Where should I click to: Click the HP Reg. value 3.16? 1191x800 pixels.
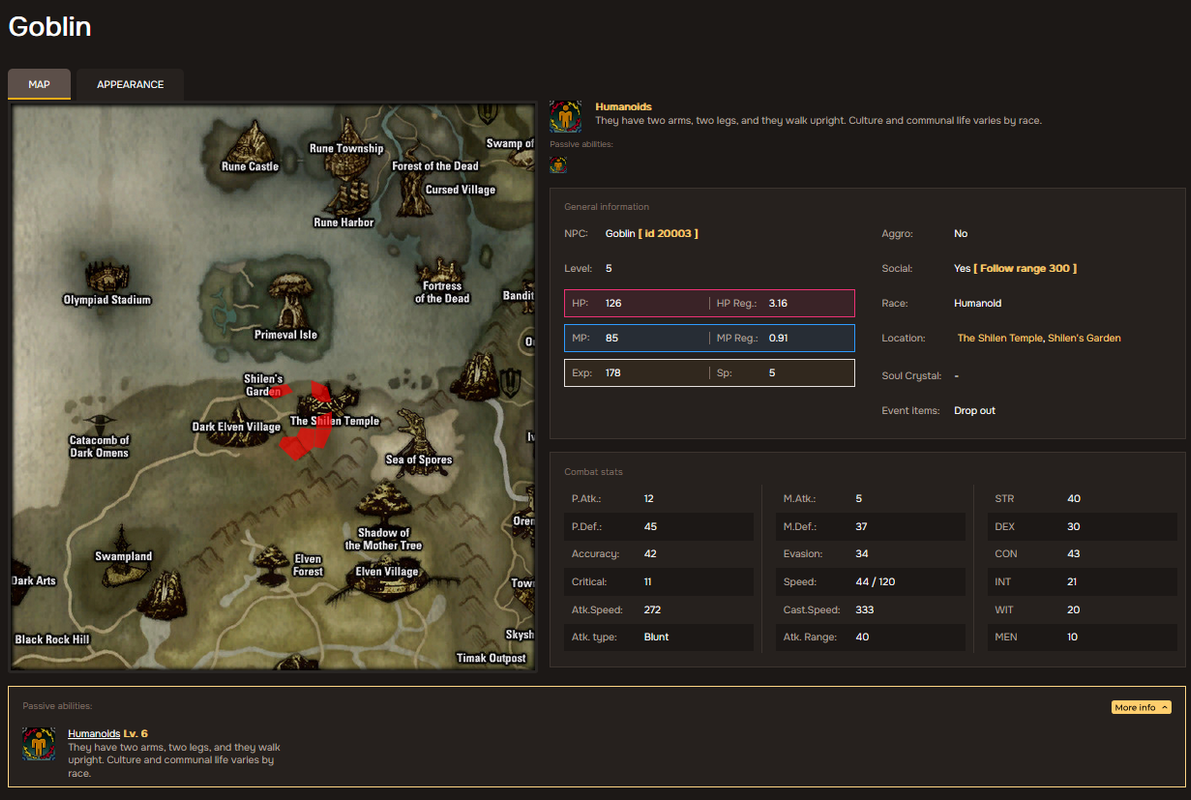tap(778, 303)
